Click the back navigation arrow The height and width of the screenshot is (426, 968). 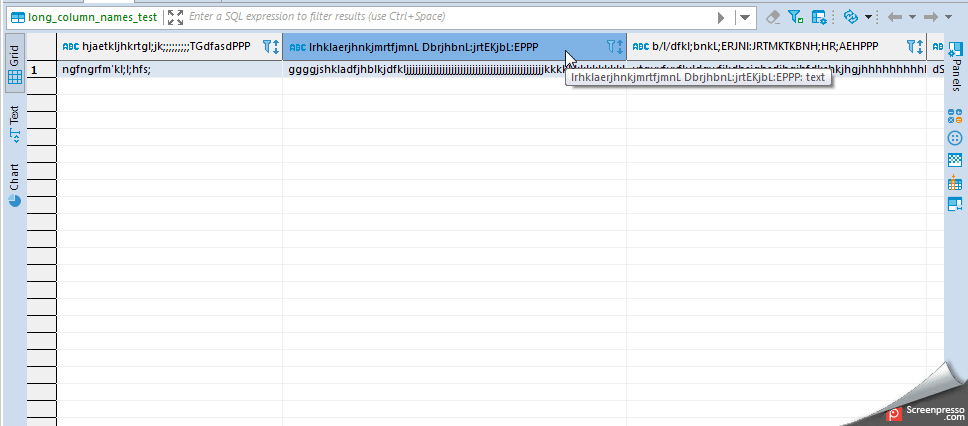pyautogui.click(x=895, y=17)
